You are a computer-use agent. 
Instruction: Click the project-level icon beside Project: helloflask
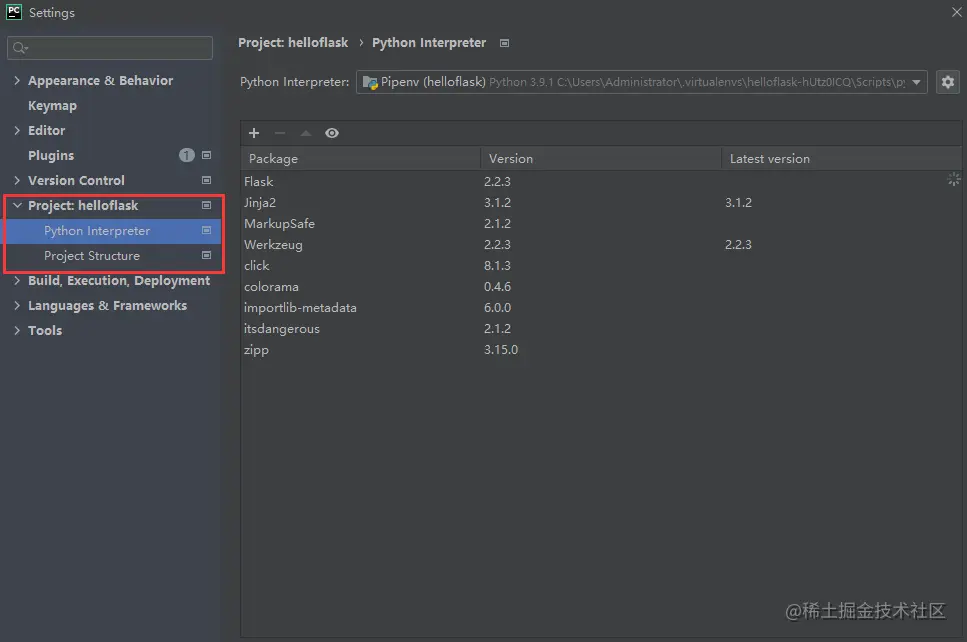coord(207,205)
